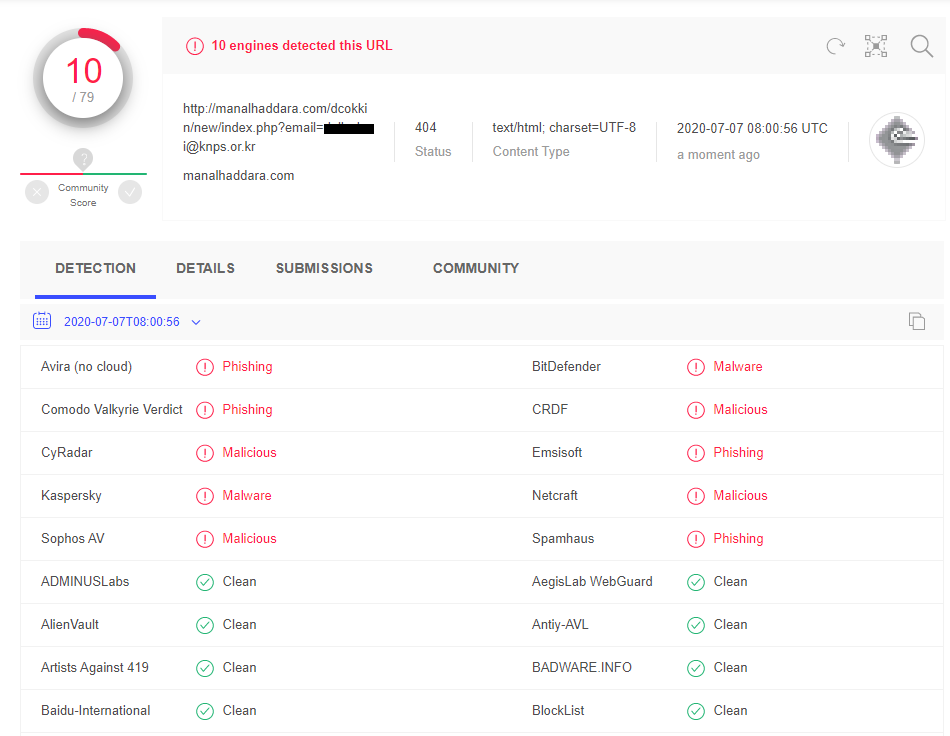Open the COMMUNITY tab
This screenshot has width=950, height=736.
coord(476,268)
